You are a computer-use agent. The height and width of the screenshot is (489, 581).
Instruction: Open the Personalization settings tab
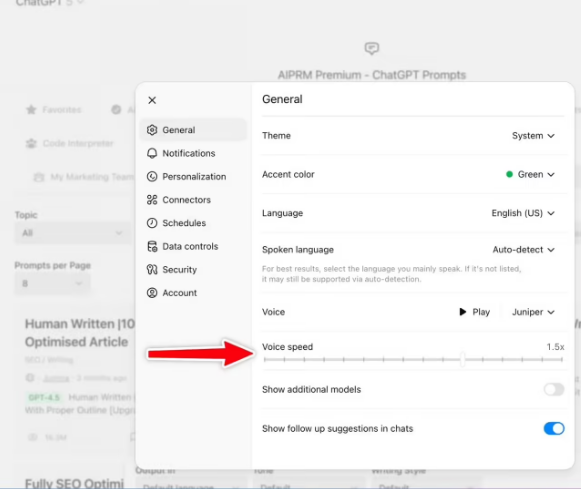point(193,177)
